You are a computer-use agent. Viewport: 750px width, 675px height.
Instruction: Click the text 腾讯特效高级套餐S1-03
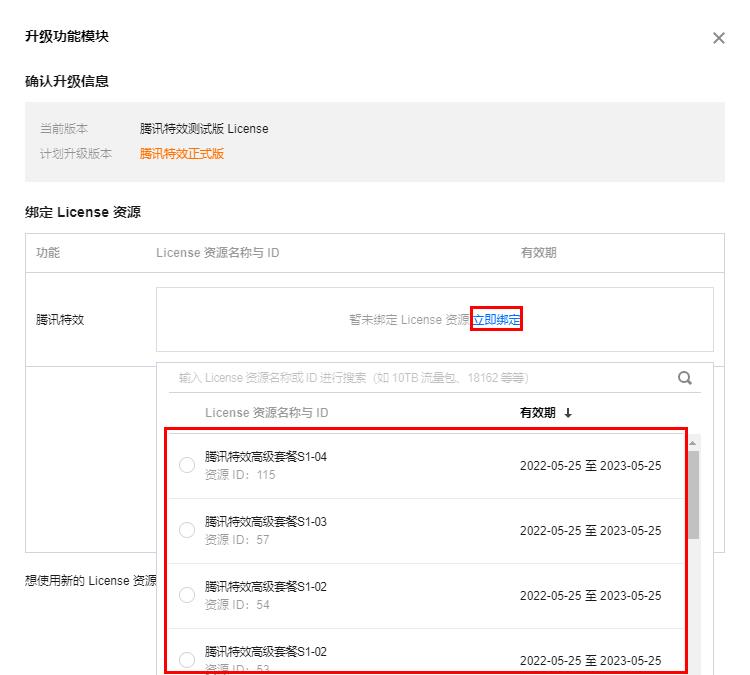coord(265,521)
